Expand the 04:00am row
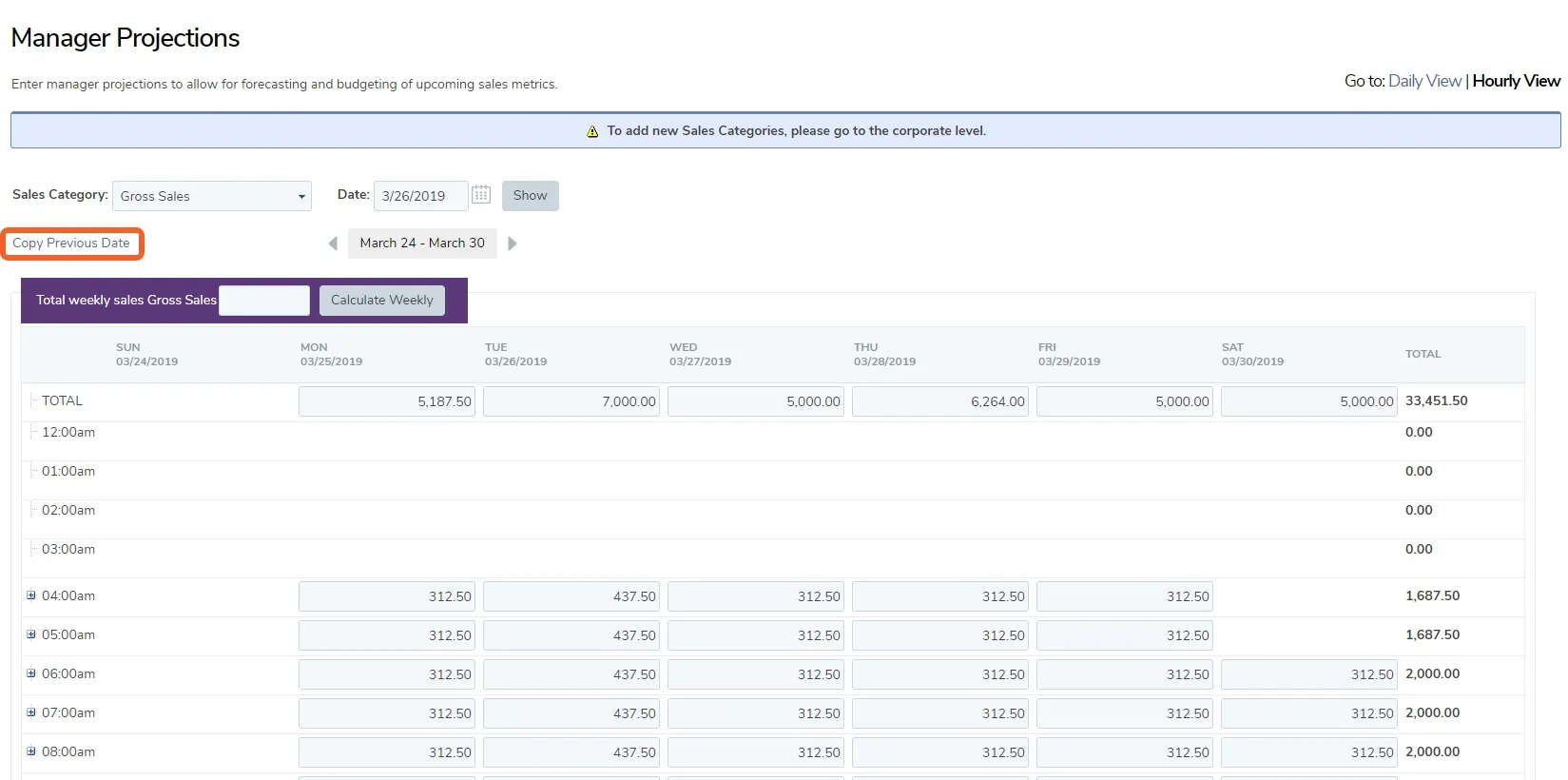Viewport: 1568px width, 780px height. (x=31, y=595)
